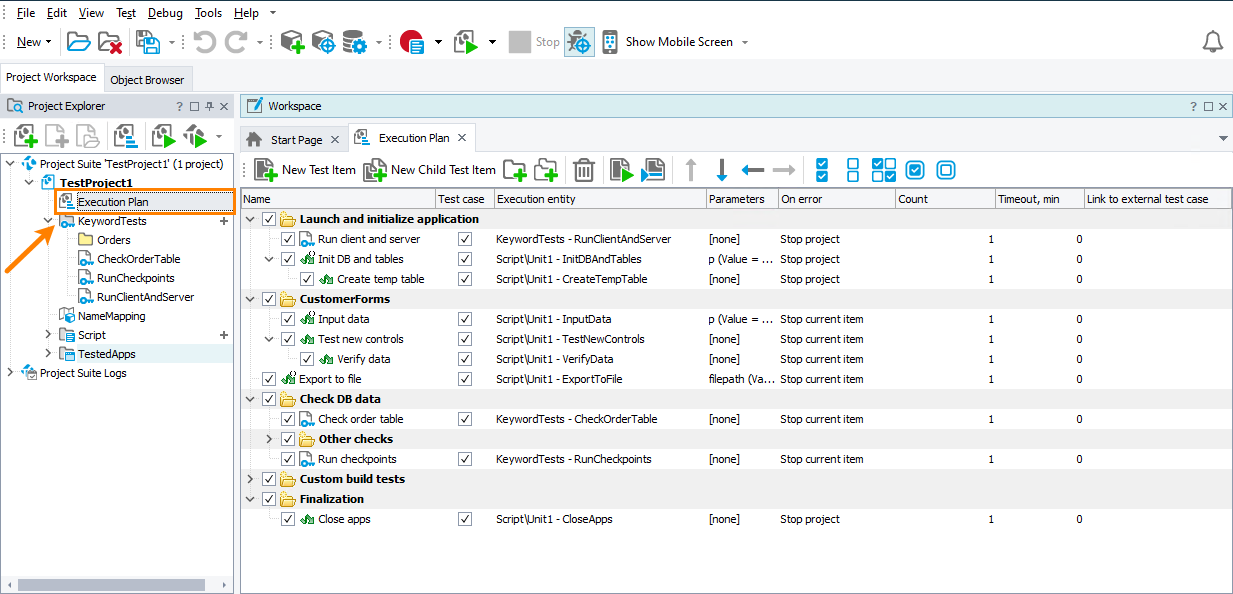Toggle the Check order table checkbox
1233x594 pixels.
click(288, 418)
